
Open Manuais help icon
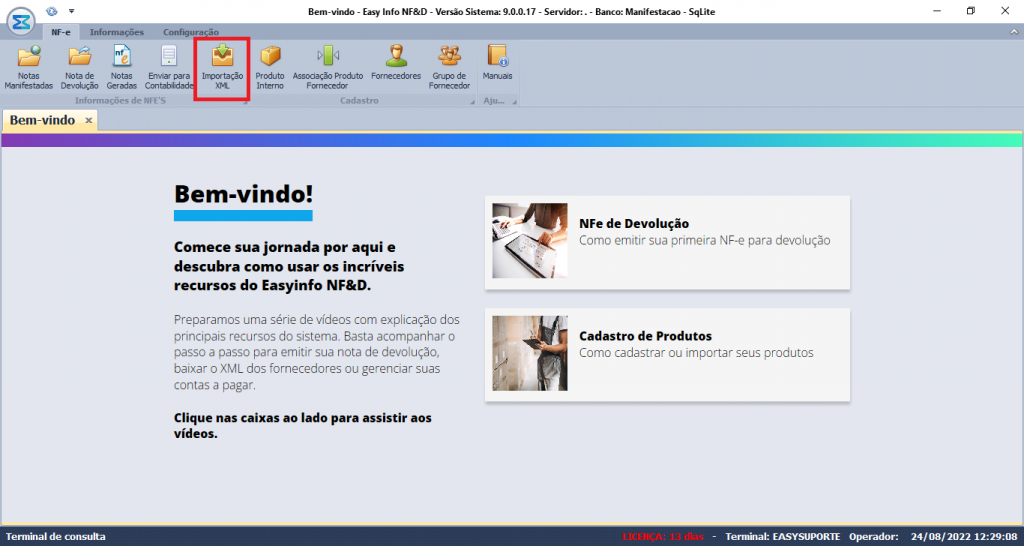point(498,63)
